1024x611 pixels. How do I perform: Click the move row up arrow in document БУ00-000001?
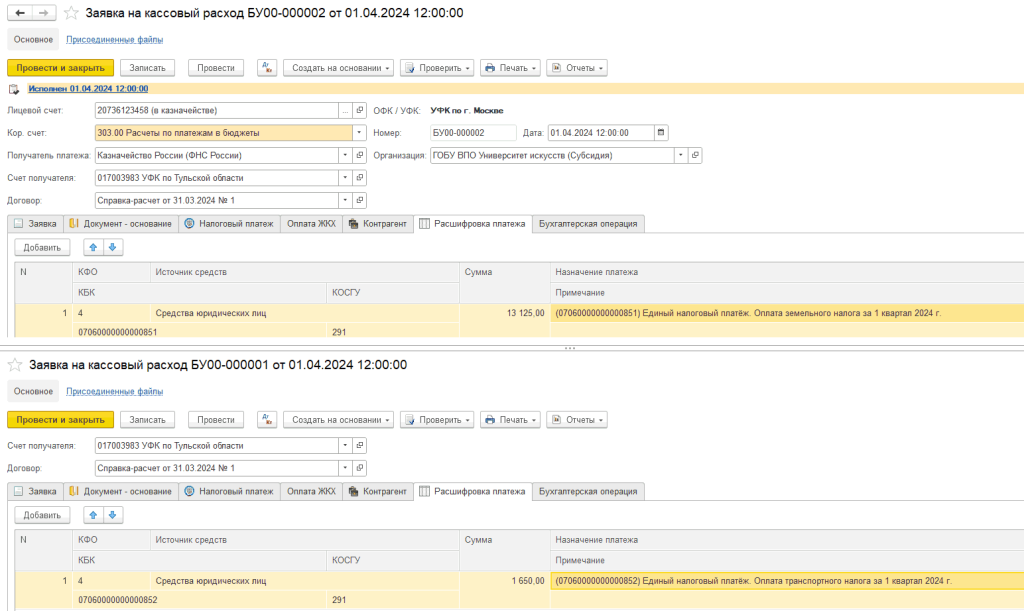(93, 515)
